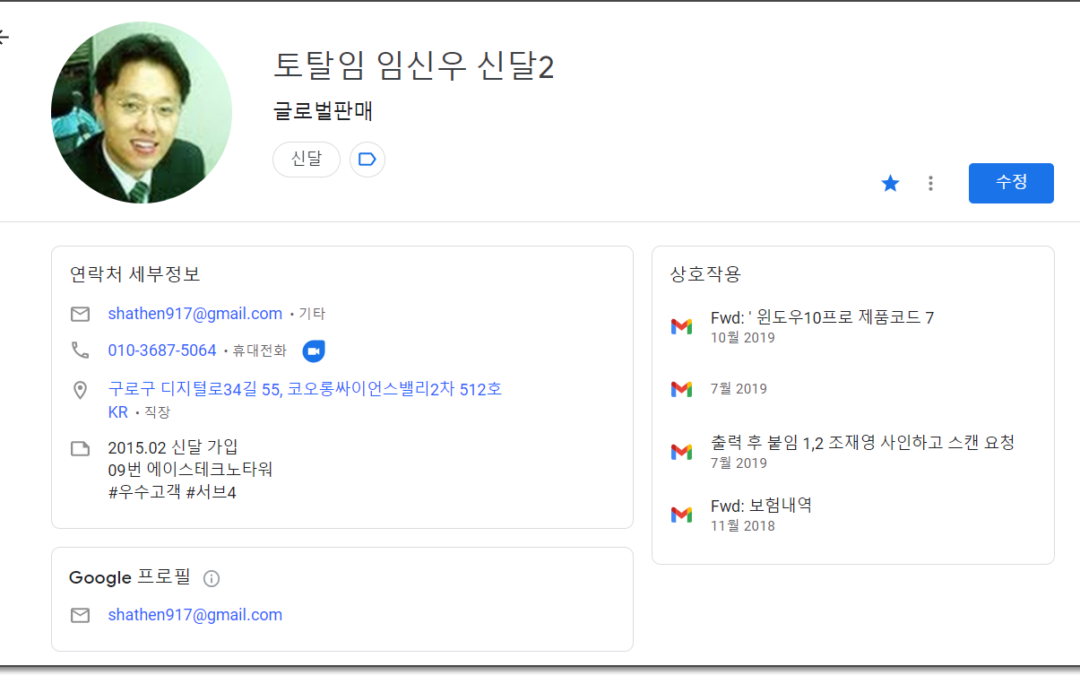Click the 연락처 세부정보 heading
Image resolution: width=1080 pixels, height=675 pixels.
pyautogui.click(x=134, y=274)
